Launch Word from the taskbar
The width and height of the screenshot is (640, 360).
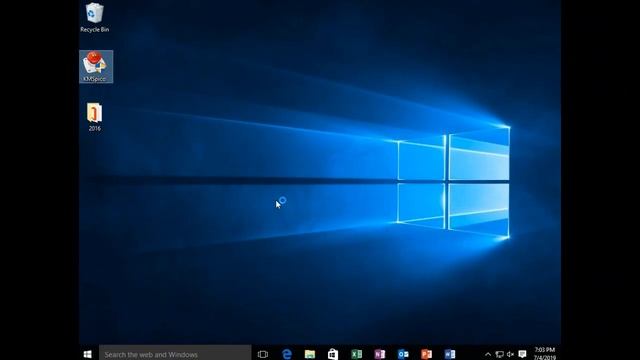coord(450,354)
